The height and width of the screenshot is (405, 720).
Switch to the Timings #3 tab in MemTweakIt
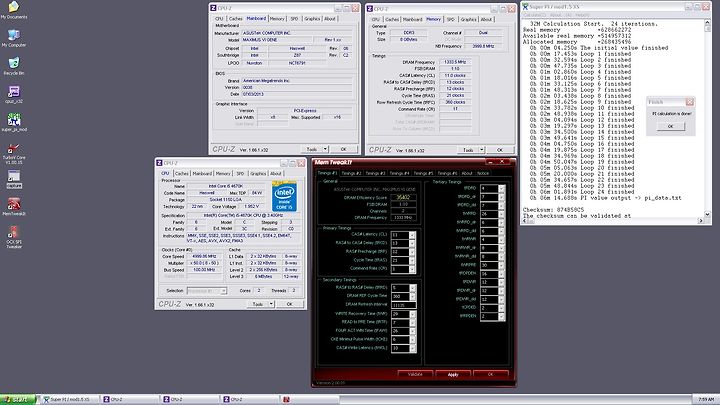[375, 173]
